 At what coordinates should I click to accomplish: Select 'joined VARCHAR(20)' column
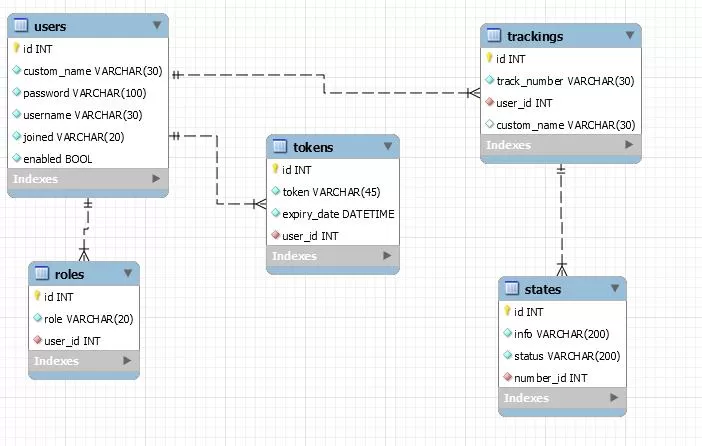coord(73,137)
